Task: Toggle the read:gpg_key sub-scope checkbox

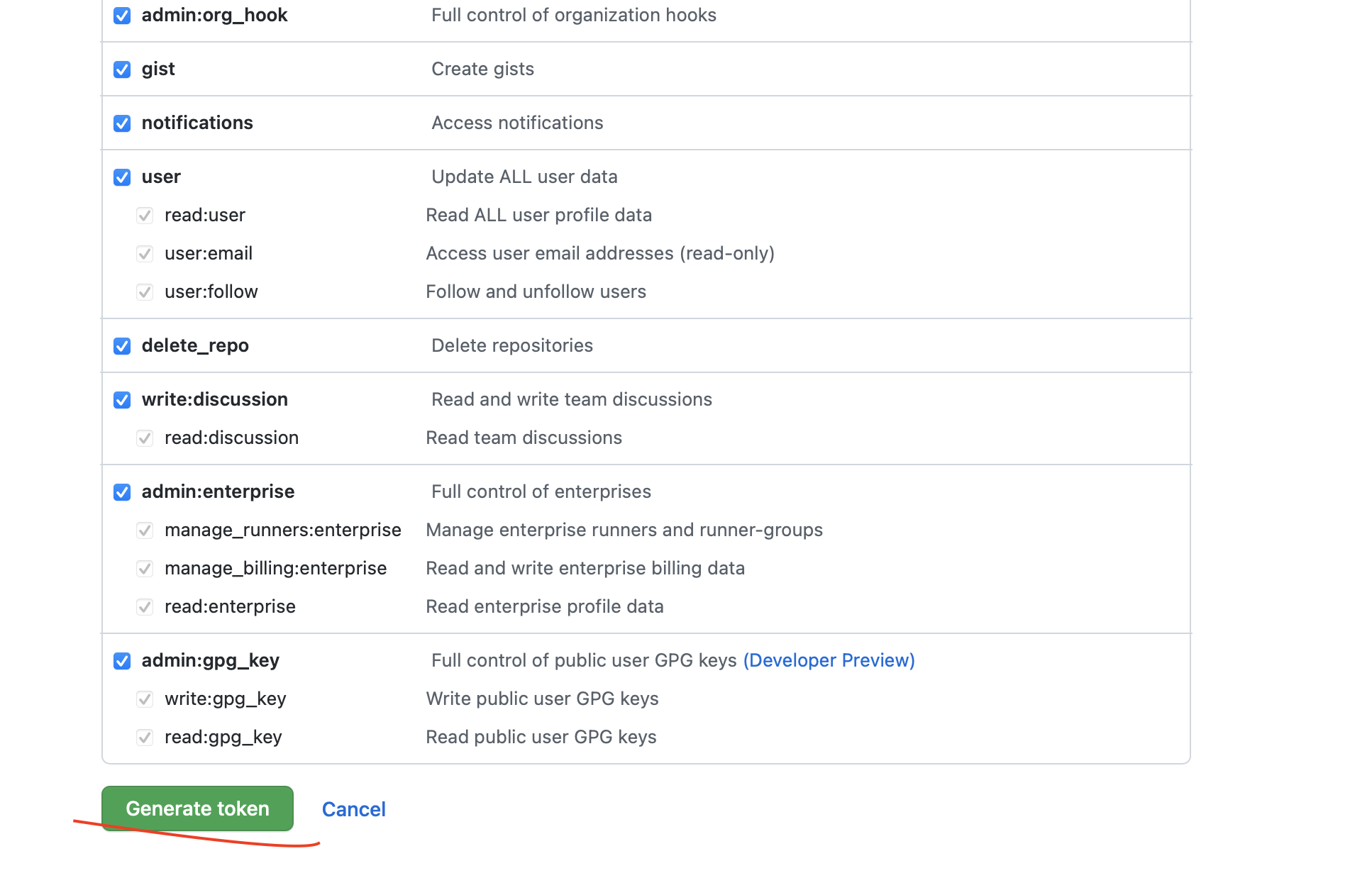Action: click(x=145, y=738)
